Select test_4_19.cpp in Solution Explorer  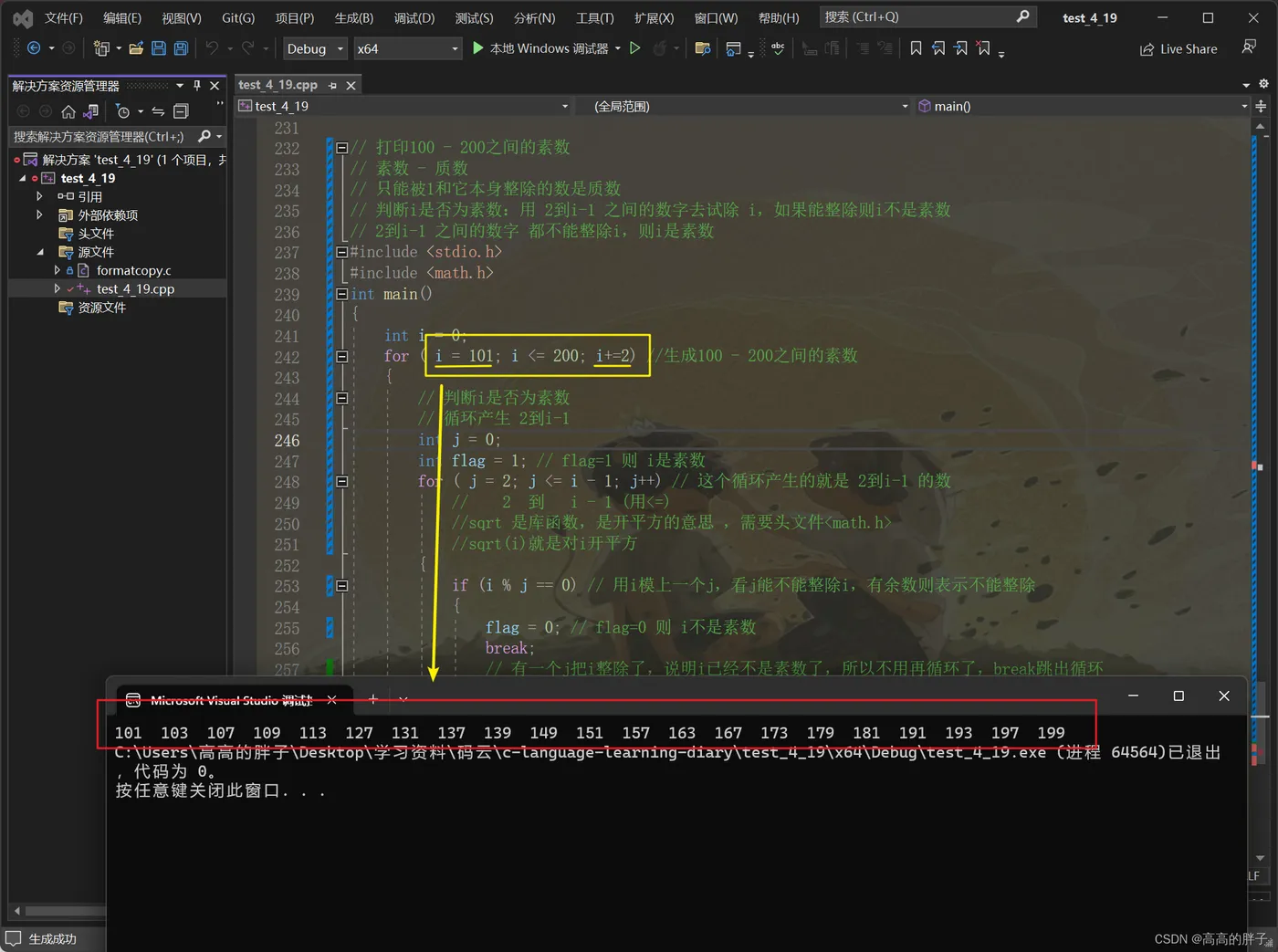(135, 288)
